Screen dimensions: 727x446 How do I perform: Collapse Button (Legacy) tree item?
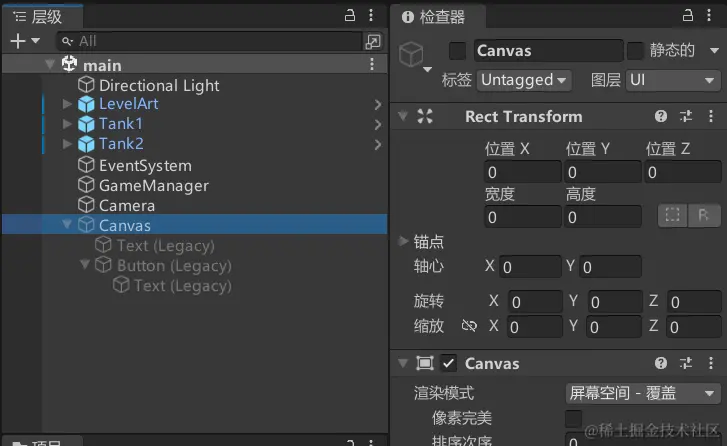pos(85,264)
